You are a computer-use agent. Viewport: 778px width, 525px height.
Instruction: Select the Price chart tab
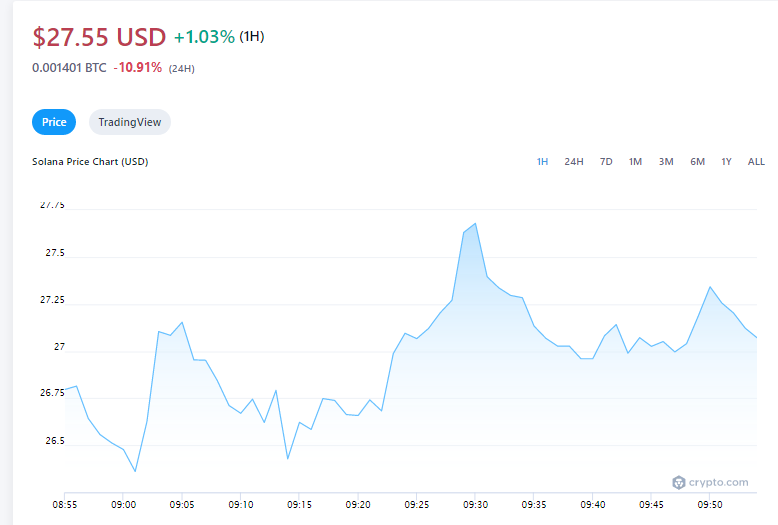point(54,122)
